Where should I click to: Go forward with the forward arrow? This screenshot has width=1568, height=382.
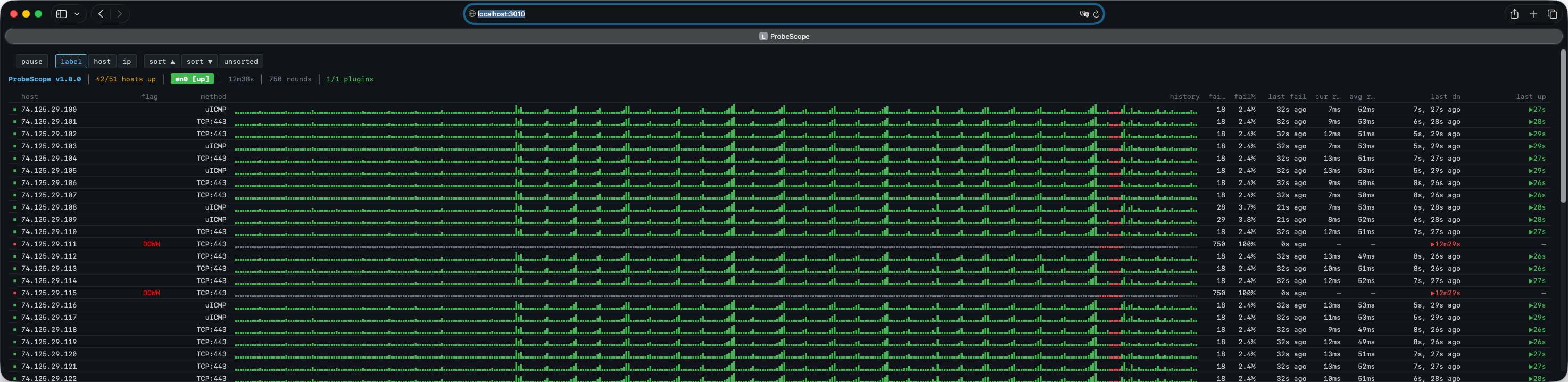point(119,14)
